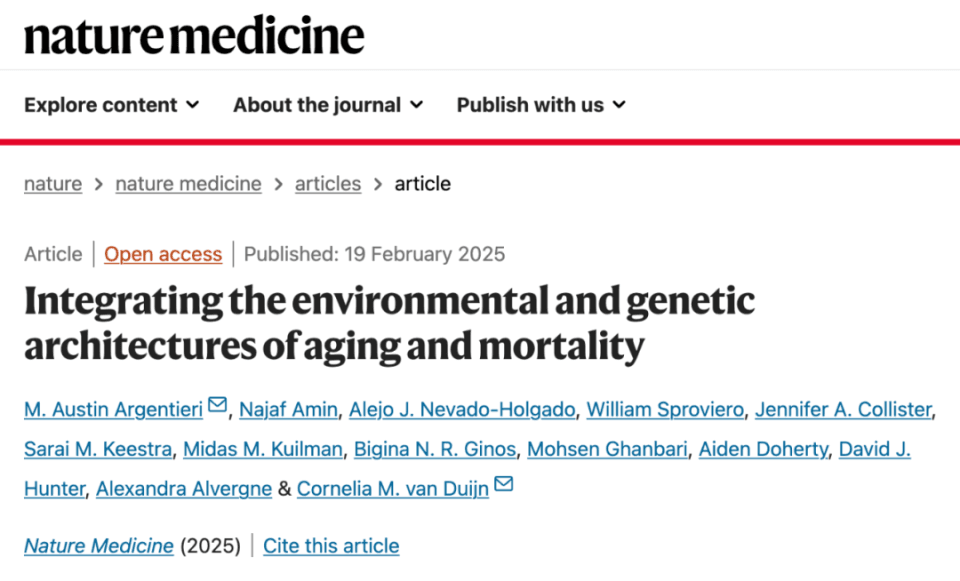Expand the Explore content menu
This screenshot has width=960, height=581.
(111, 105)
